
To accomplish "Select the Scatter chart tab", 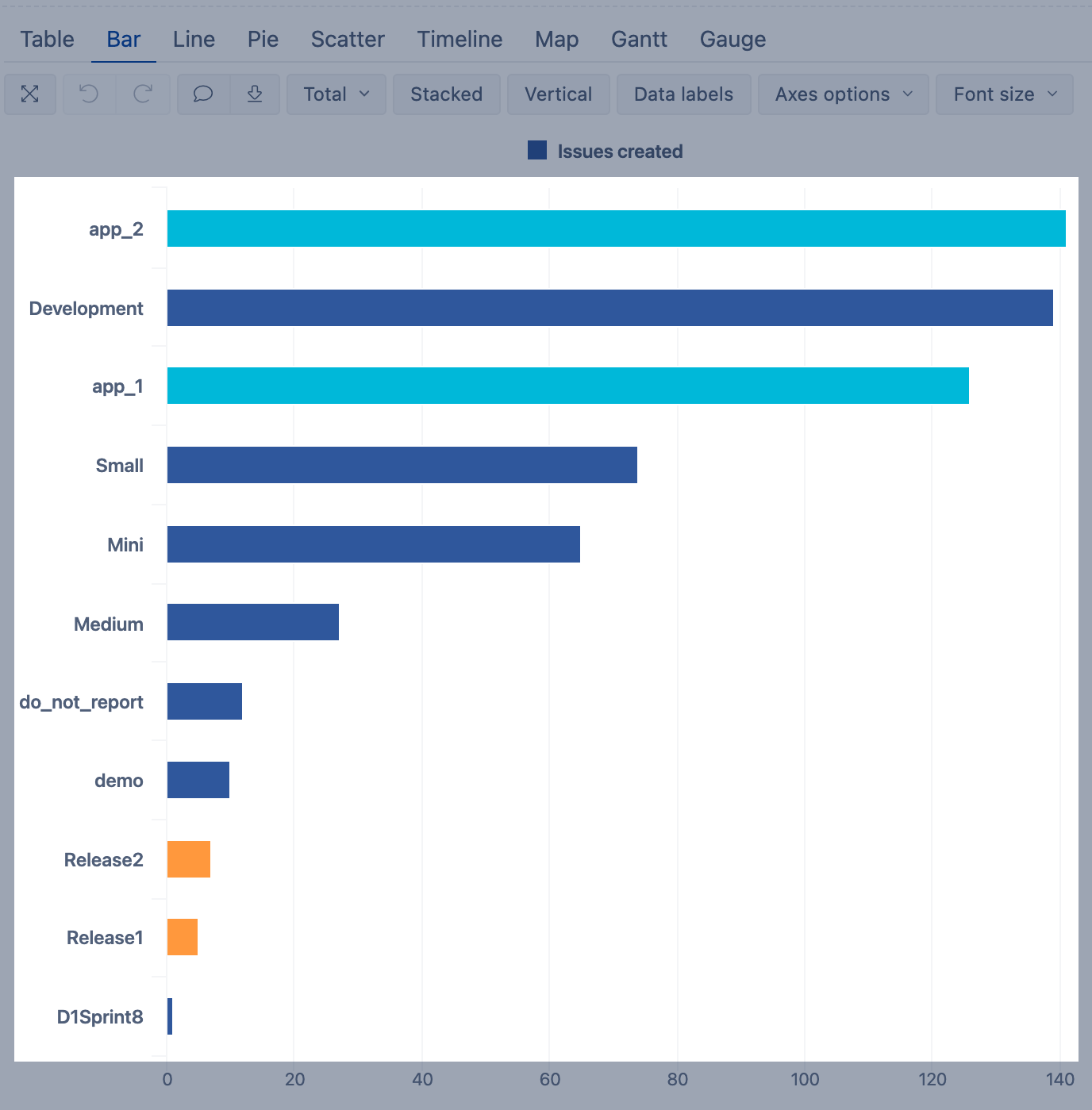I will coord(348,40).
